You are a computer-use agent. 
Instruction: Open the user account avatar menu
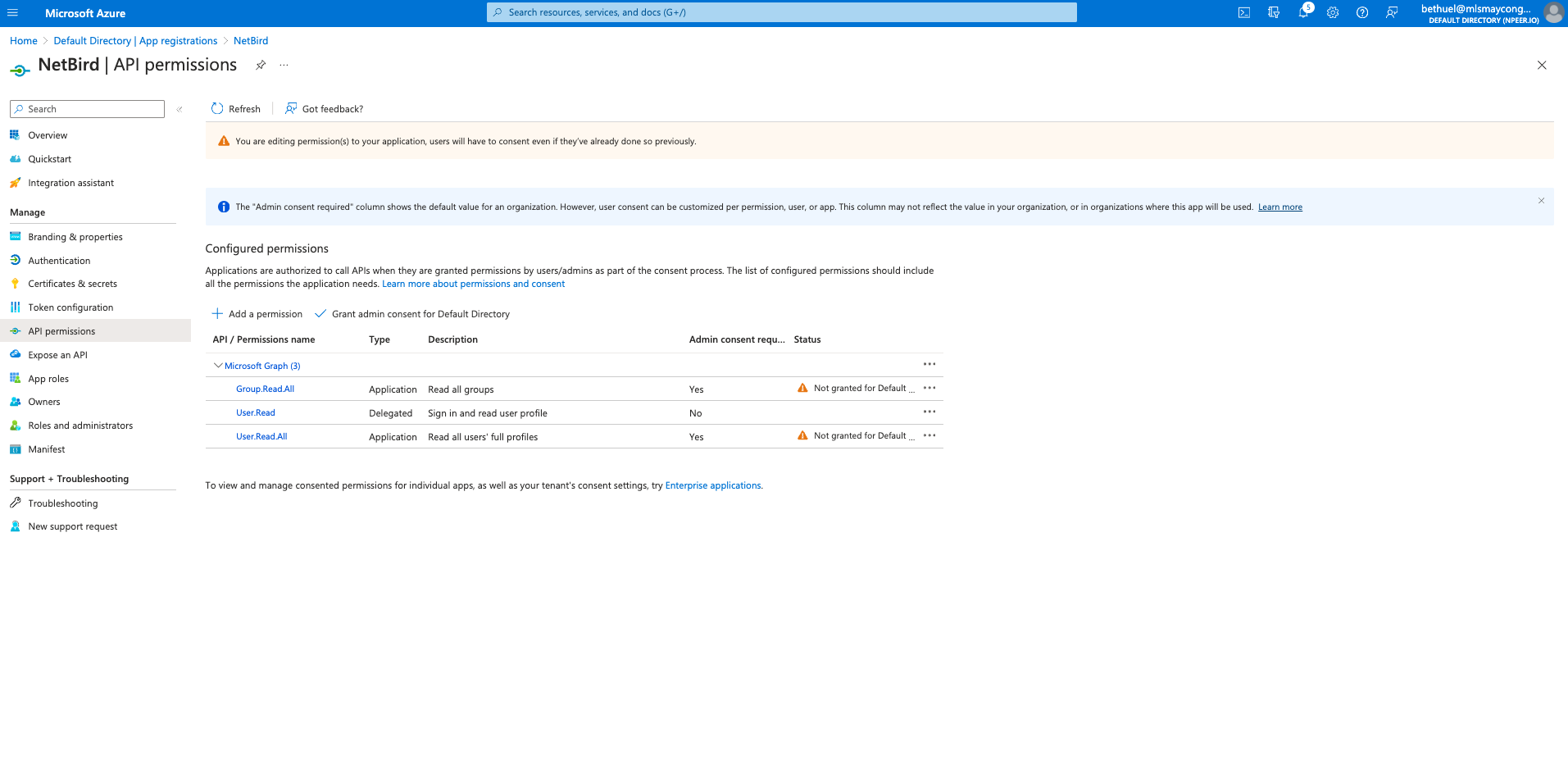[1553, 12]
